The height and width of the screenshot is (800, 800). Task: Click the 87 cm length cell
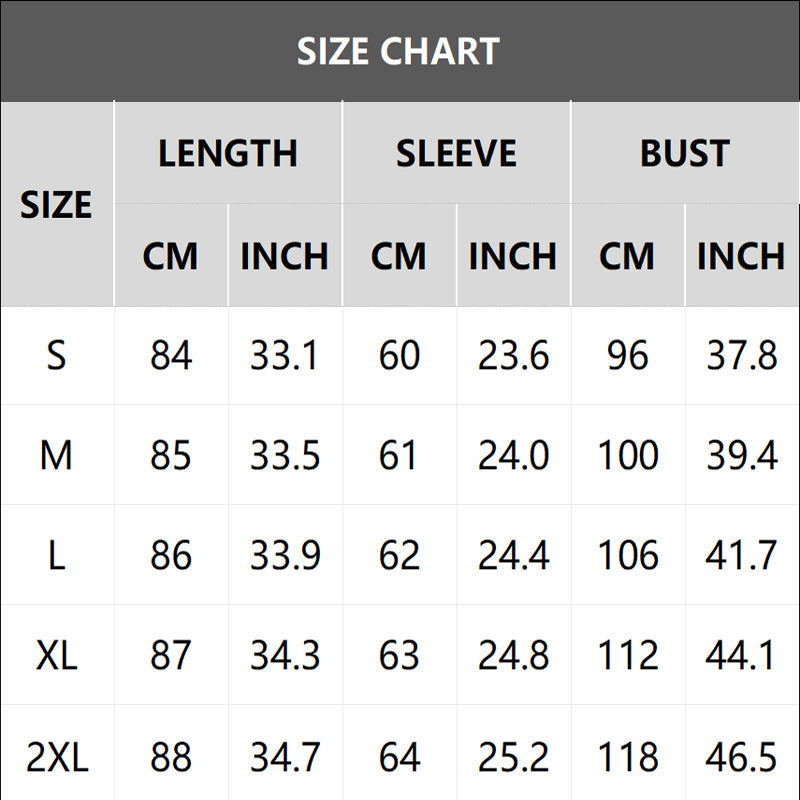pyautogui.click(x=171, y=656)
